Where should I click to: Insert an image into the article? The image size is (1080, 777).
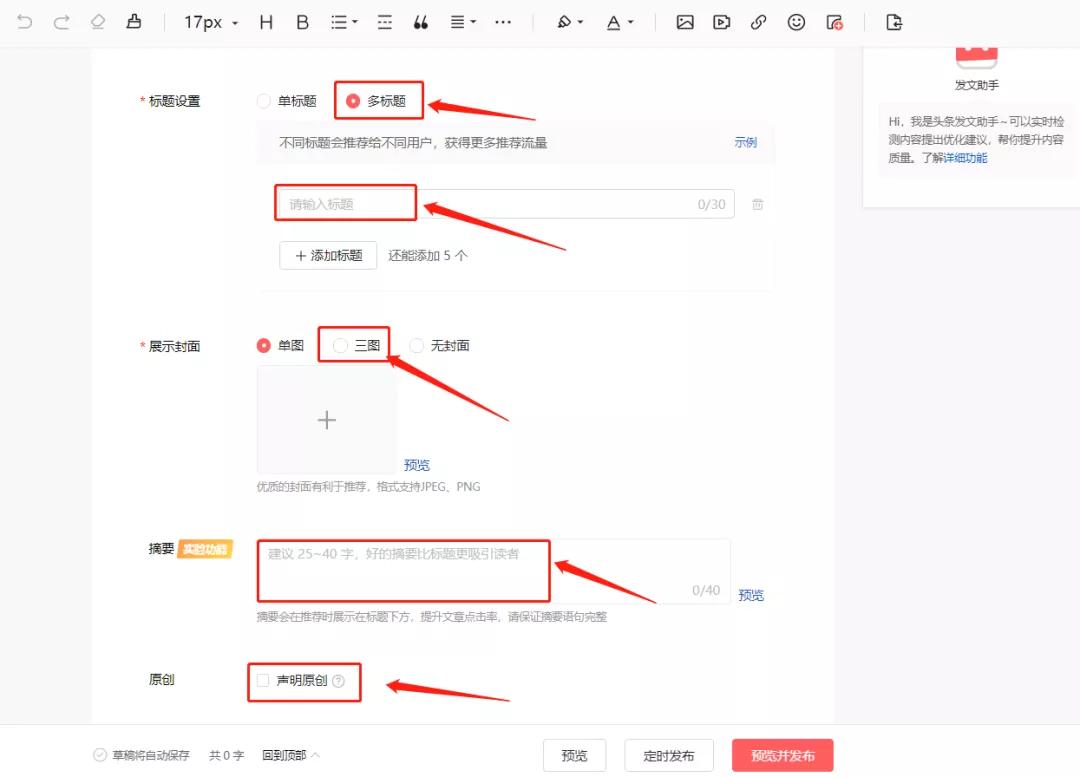(685, 21)
